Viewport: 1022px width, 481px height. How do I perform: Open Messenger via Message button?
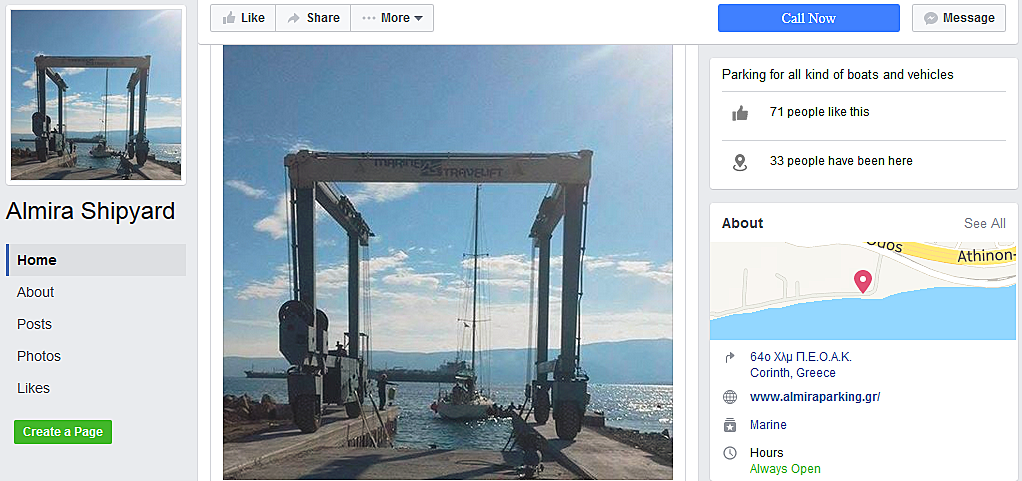coord(959,18)
